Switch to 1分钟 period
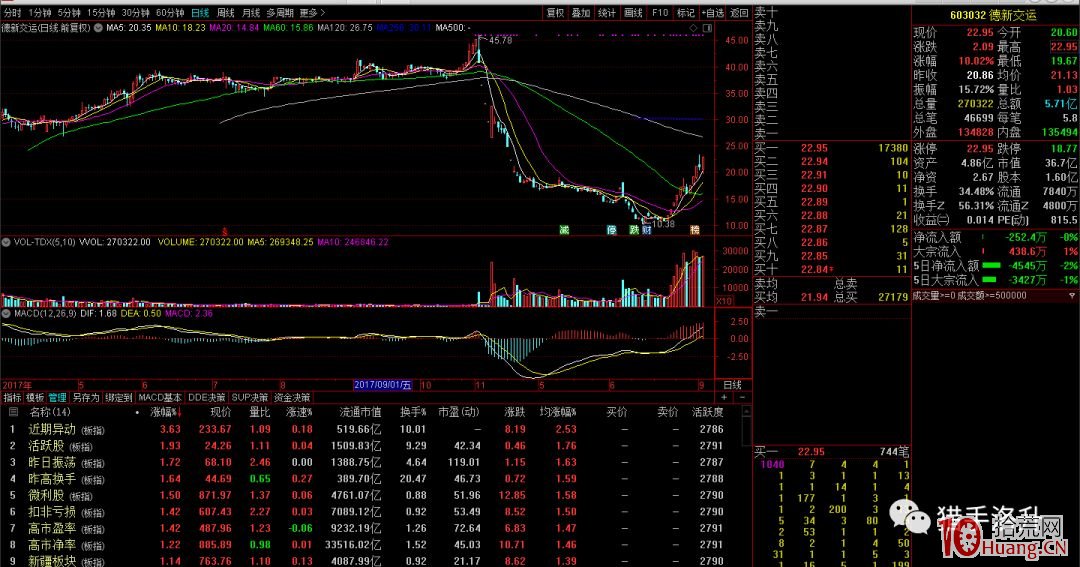1080x567 pixels. (40, 13)
